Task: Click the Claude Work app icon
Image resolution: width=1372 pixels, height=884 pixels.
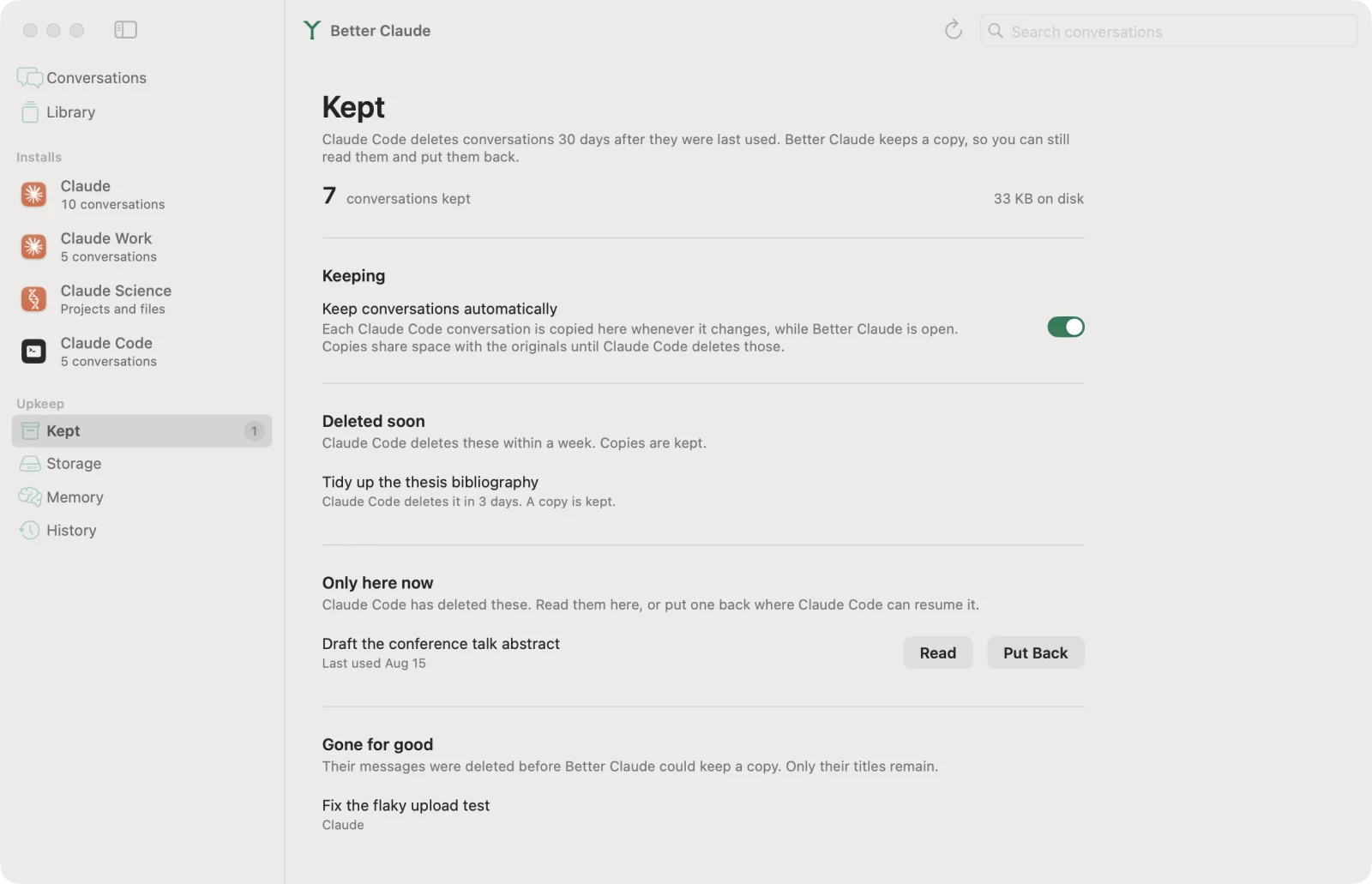Action: click(33, 247)
